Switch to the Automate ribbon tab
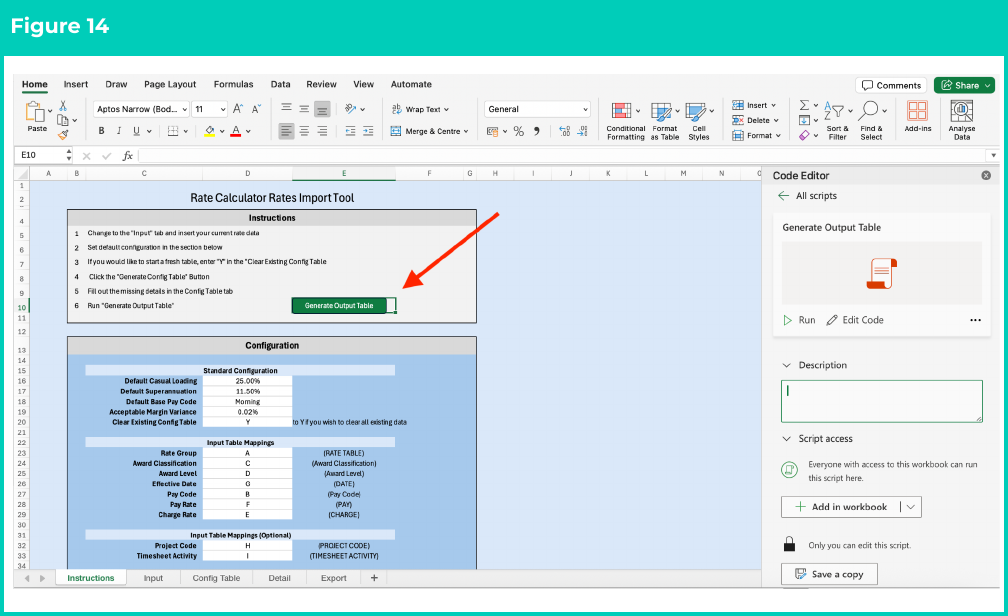Viewport: 1008px width, 616px height. (x=411, y=84)
